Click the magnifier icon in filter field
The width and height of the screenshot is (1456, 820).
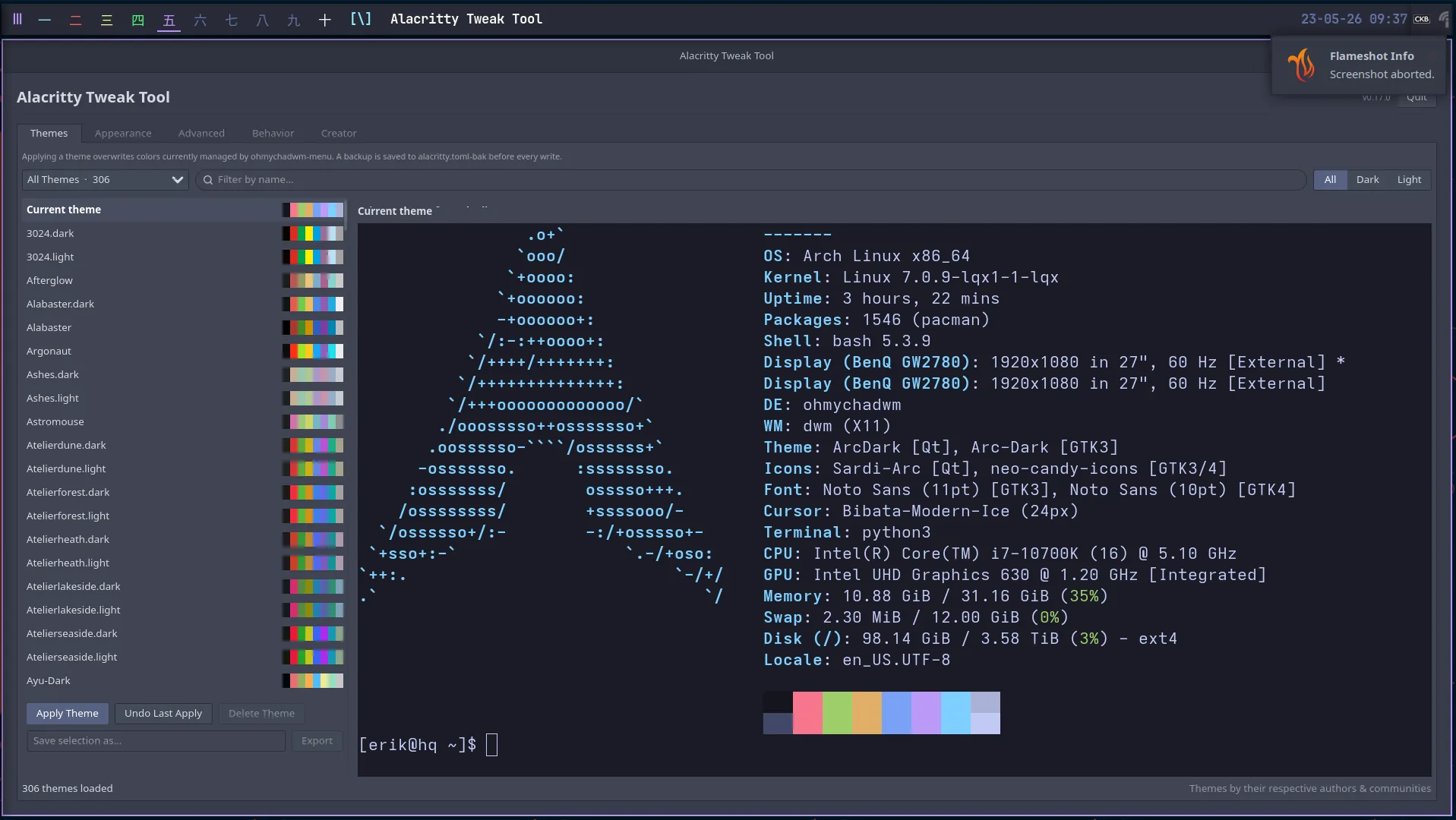[x=207, y=180]
